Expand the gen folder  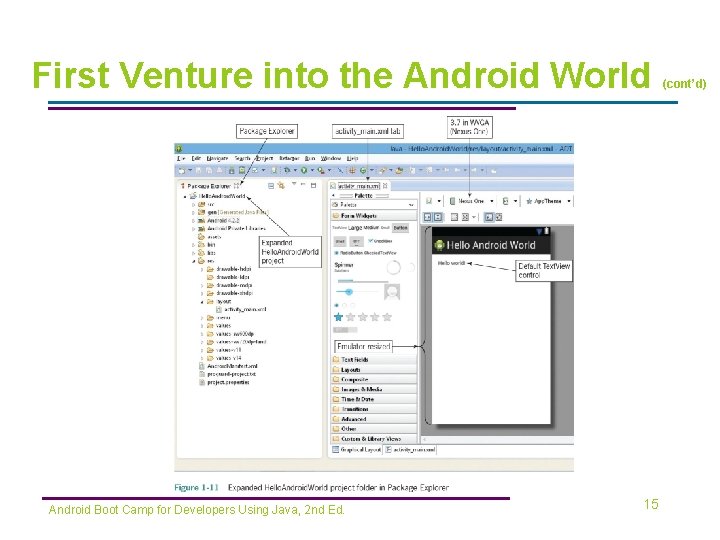click(x=193, y=213)
